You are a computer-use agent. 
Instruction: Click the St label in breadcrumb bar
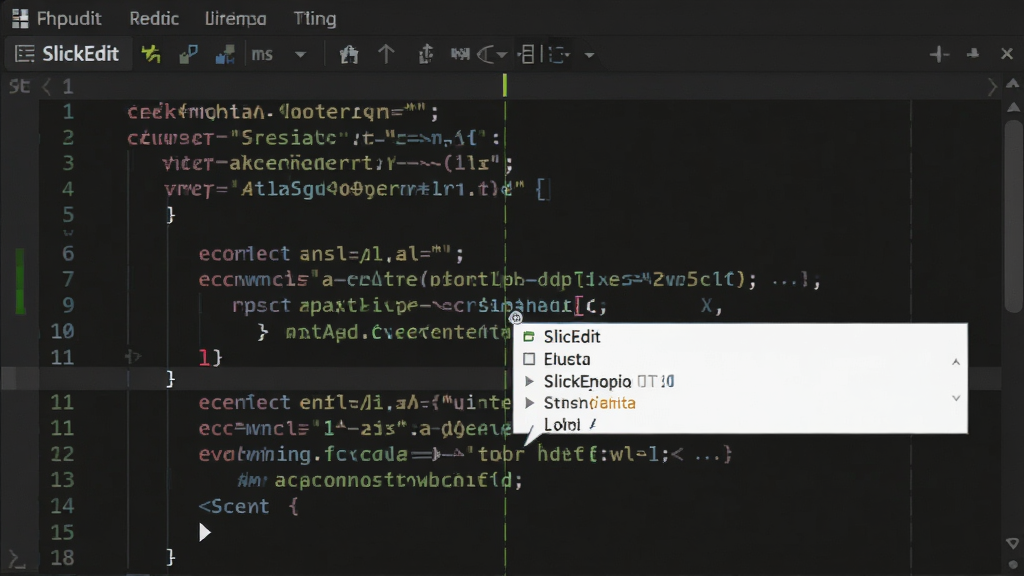pyautogui.click(x=19, y=86)
